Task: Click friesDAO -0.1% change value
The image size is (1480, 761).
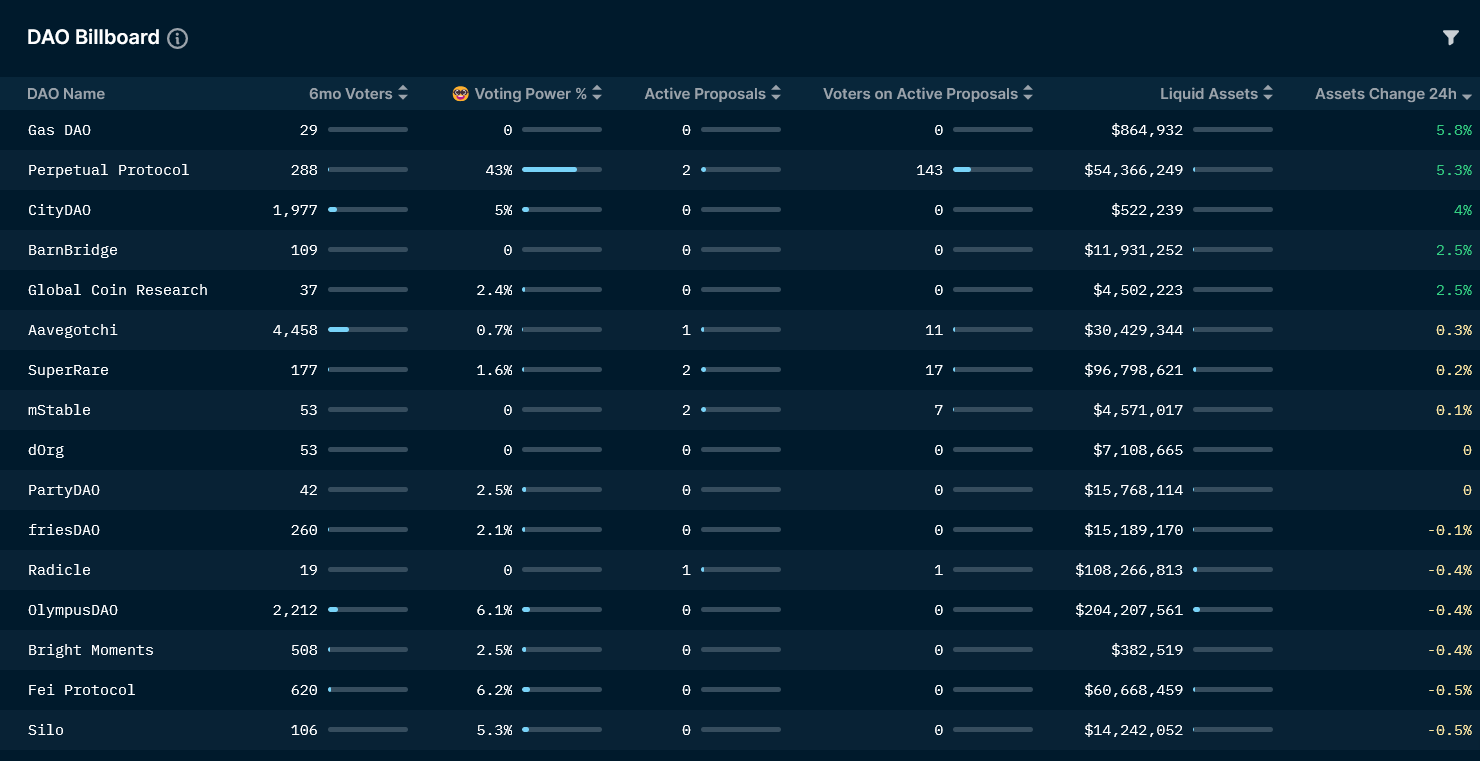Action: tap(1450, 530)
